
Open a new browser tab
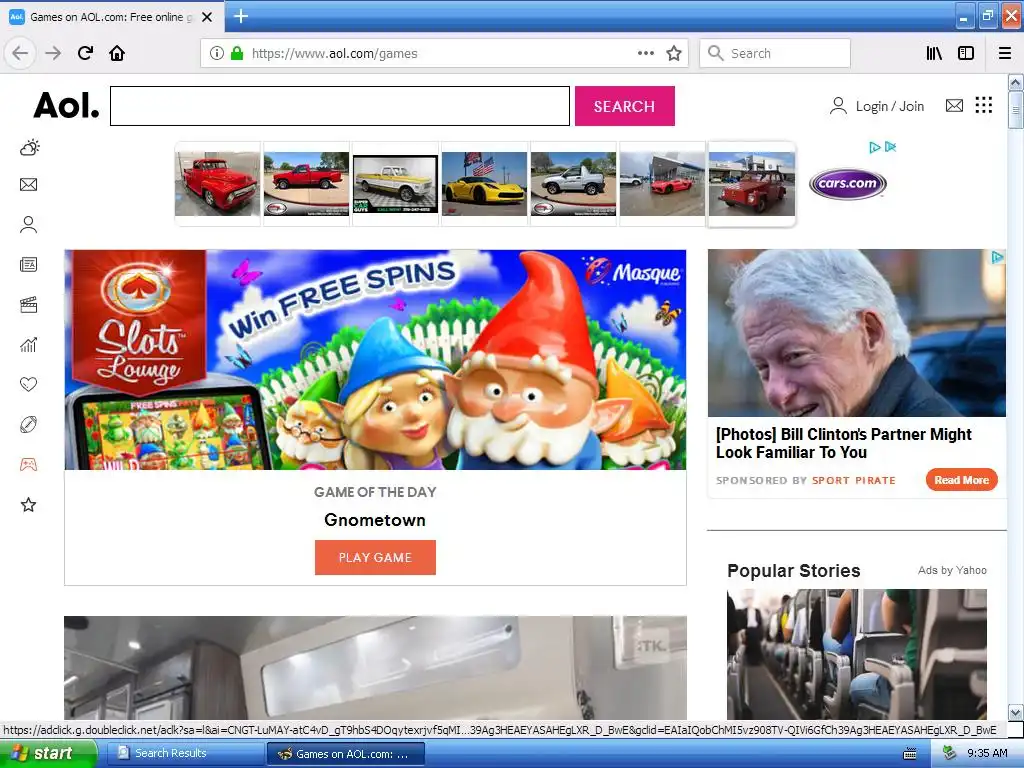click(240, 16)
